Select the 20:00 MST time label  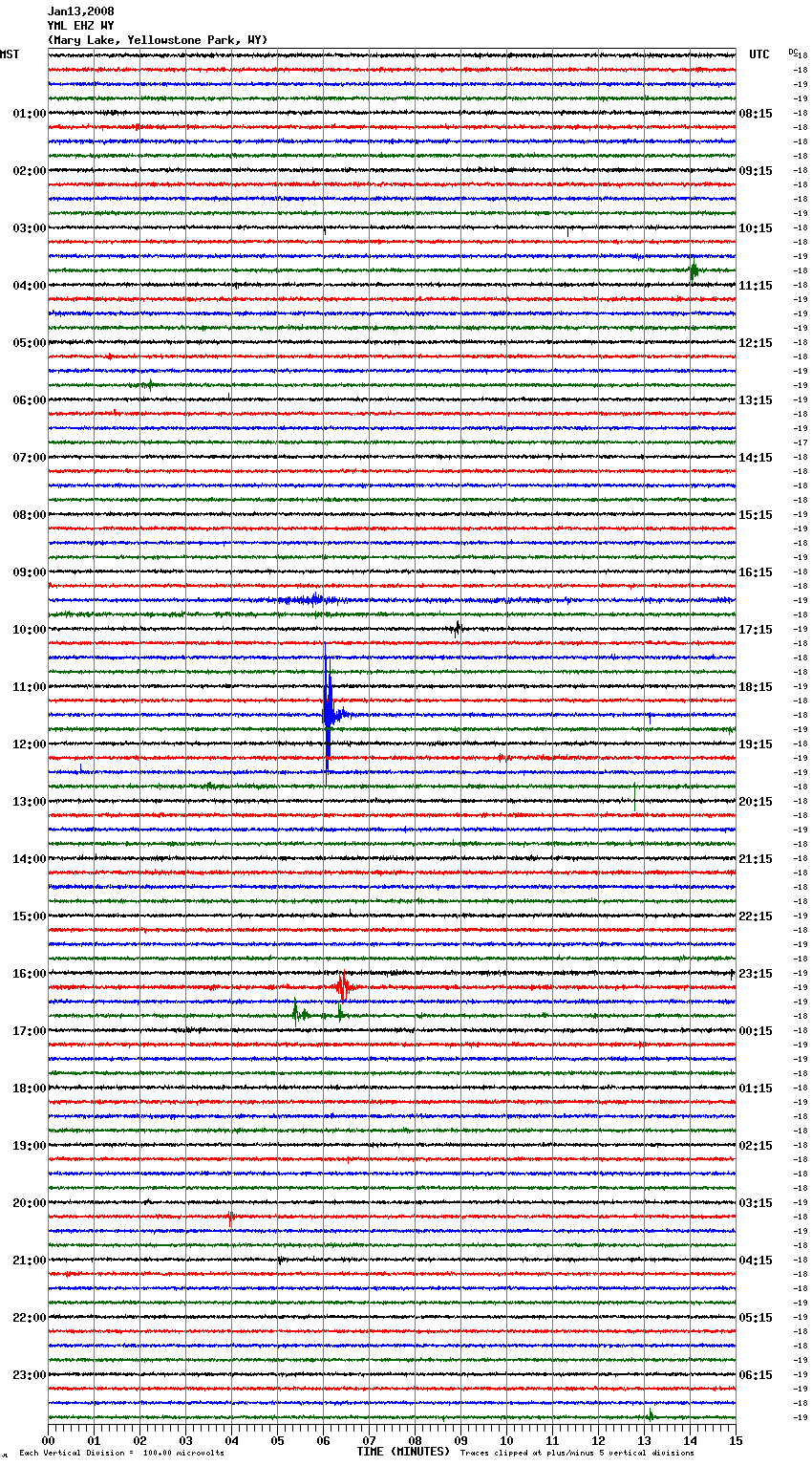(30, 1203)
